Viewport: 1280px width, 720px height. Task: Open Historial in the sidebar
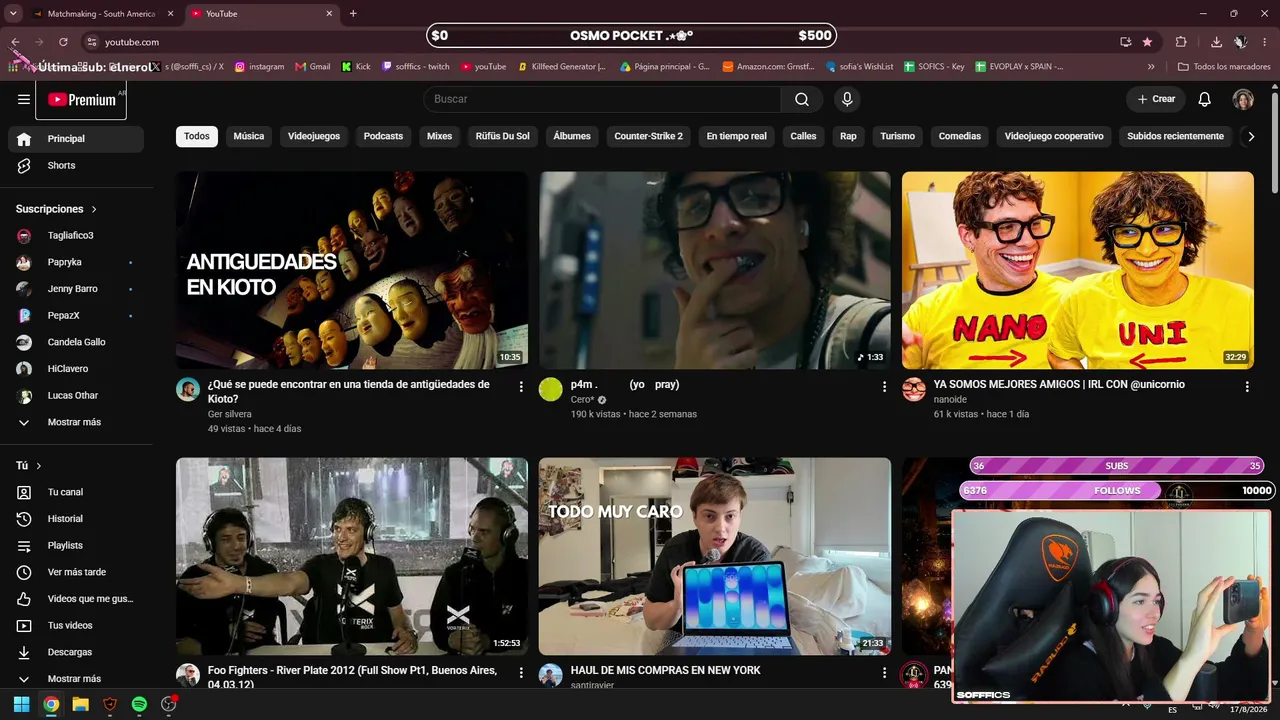(76, 519)
